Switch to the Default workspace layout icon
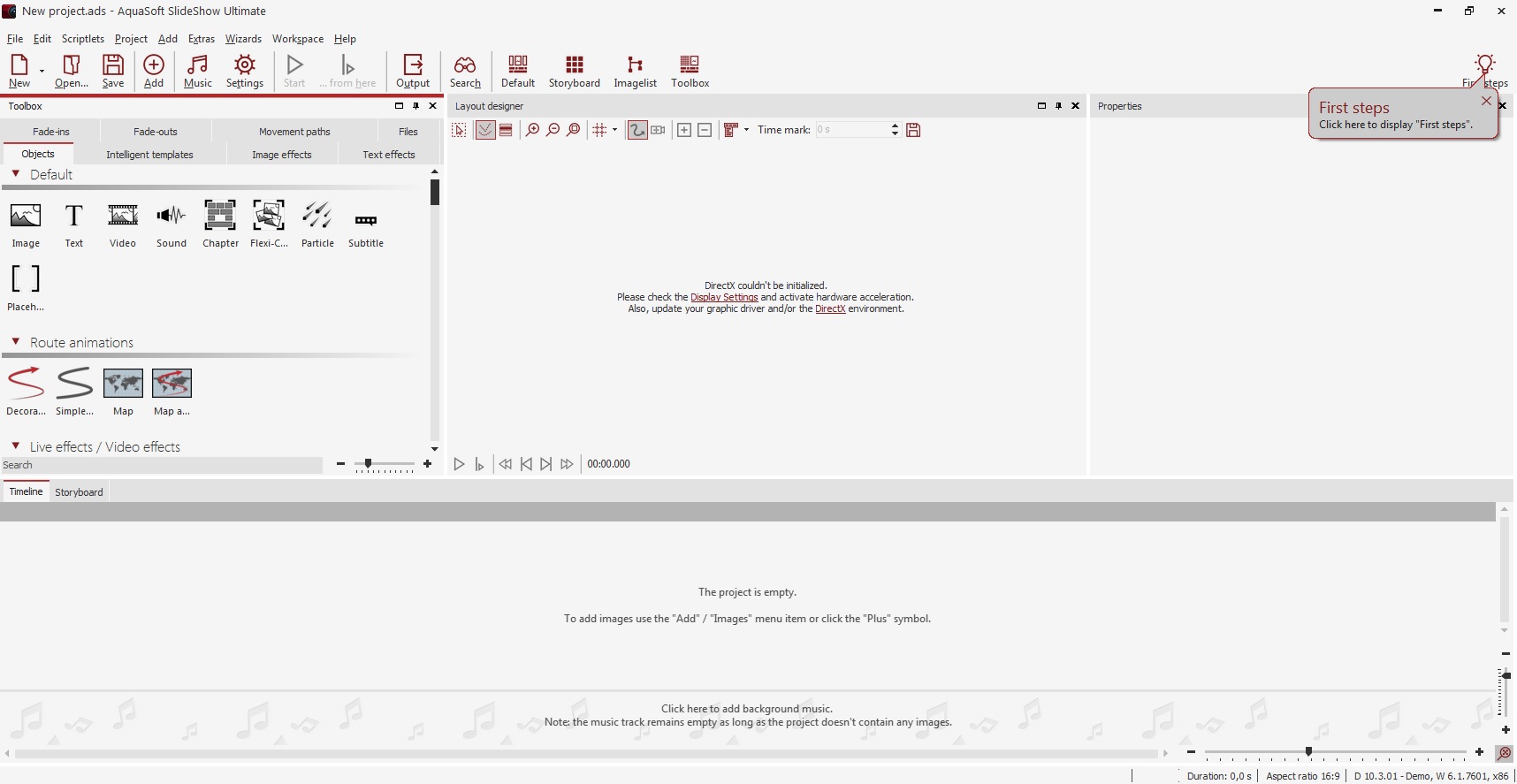1517x784 pixels. coord(518,71)
